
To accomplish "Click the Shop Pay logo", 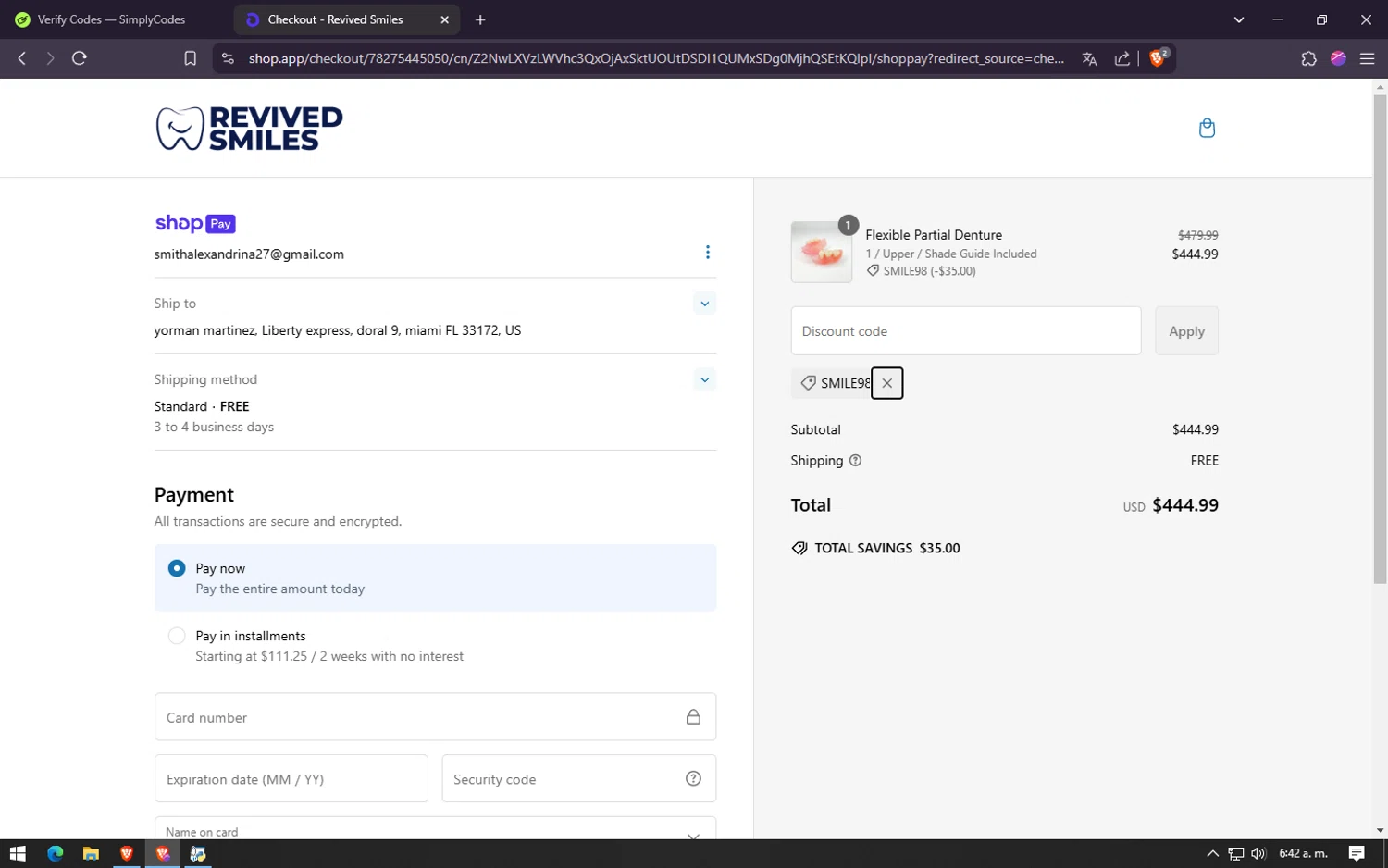I will click(195, 223).
